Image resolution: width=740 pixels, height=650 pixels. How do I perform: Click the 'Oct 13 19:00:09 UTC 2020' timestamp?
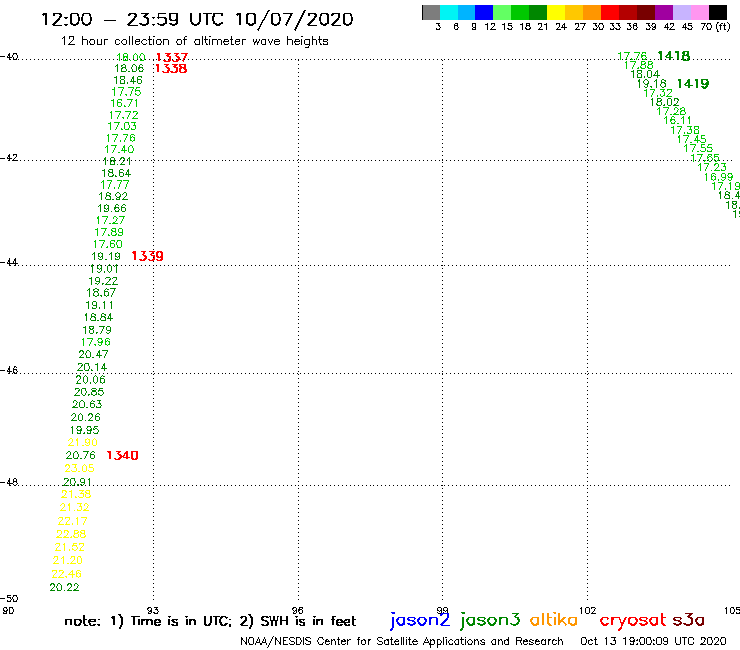coord(653,642)
